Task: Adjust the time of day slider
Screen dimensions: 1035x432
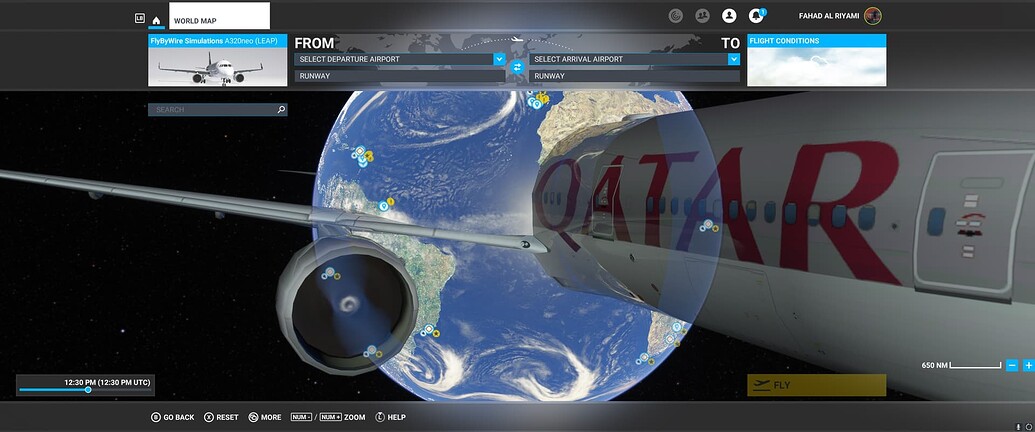Action: (x=88, y=390)
